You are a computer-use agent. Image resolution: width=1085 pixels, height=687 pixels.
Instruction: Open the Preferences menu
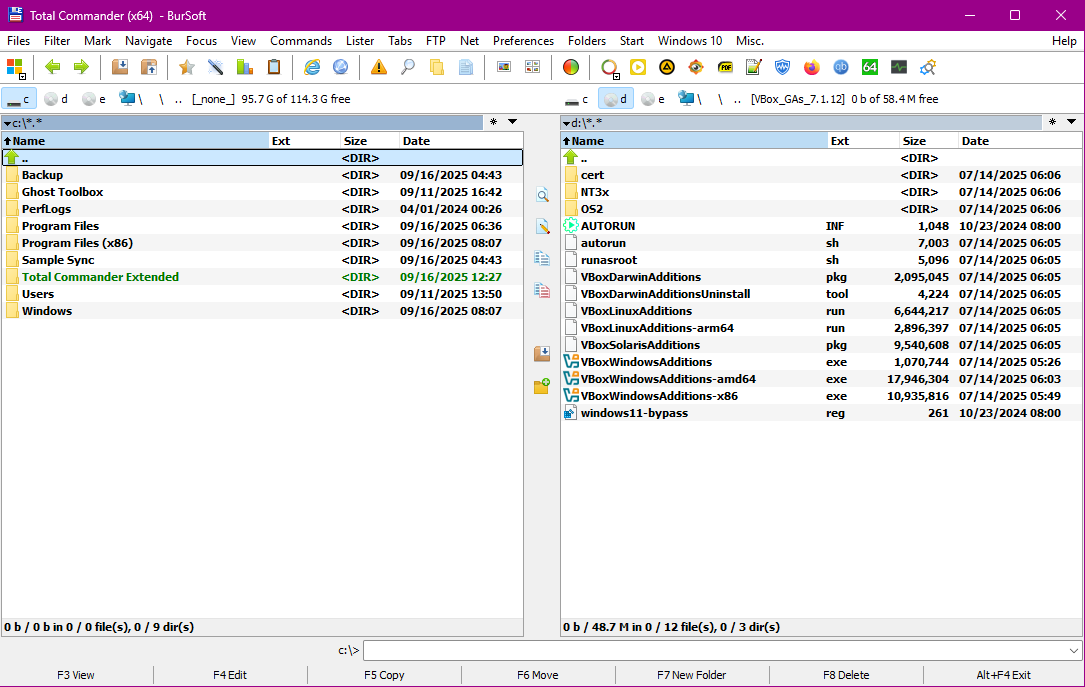523,41
